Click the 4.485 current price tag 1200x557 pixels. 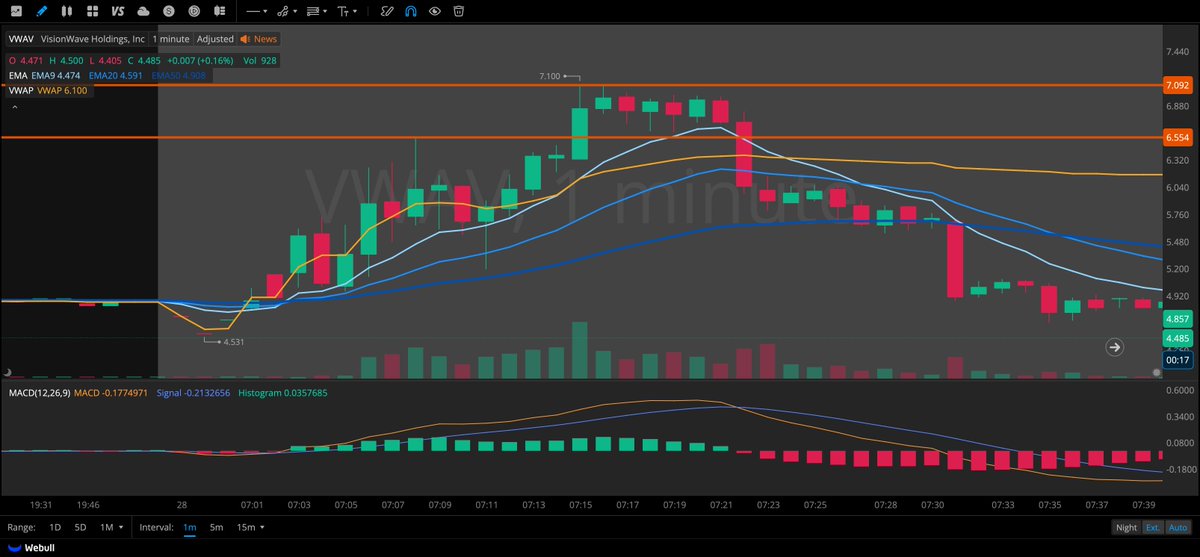1176,338
